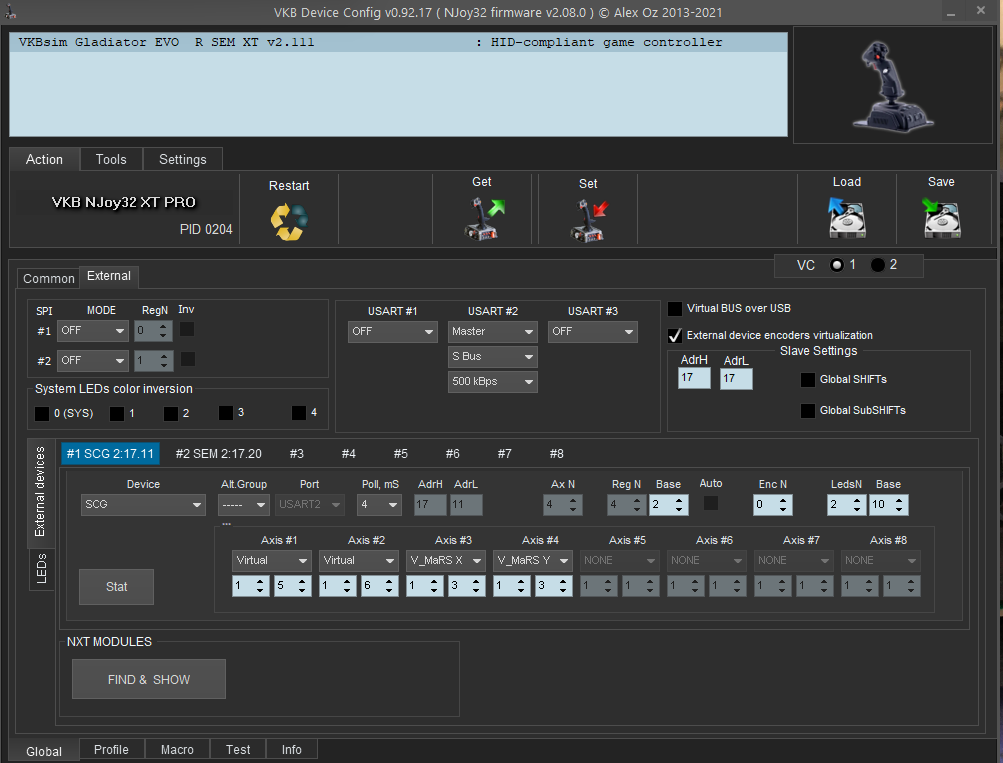This screenshot has width=1003, height=763.
Task: Open USART #1 dropdown
Action: coord(393,332)
